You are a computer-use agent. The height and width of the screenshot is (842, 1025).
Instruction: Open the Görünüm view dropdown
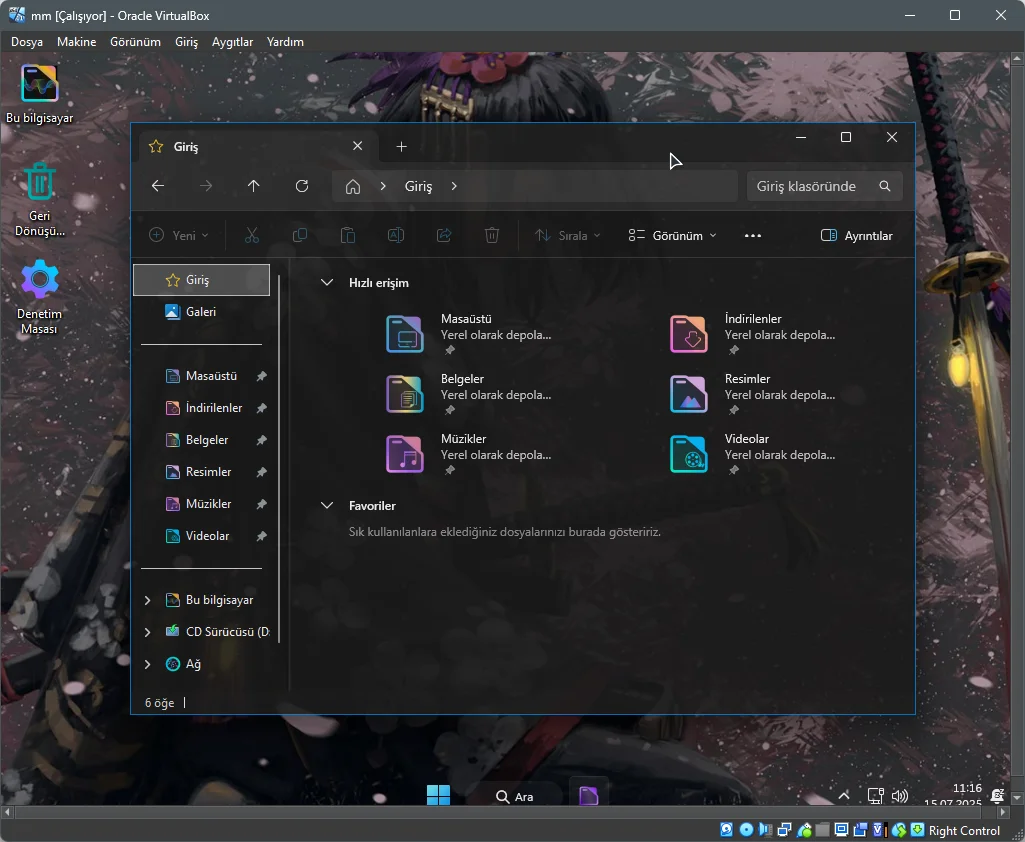pyautogui.click(x=672, y=236)
